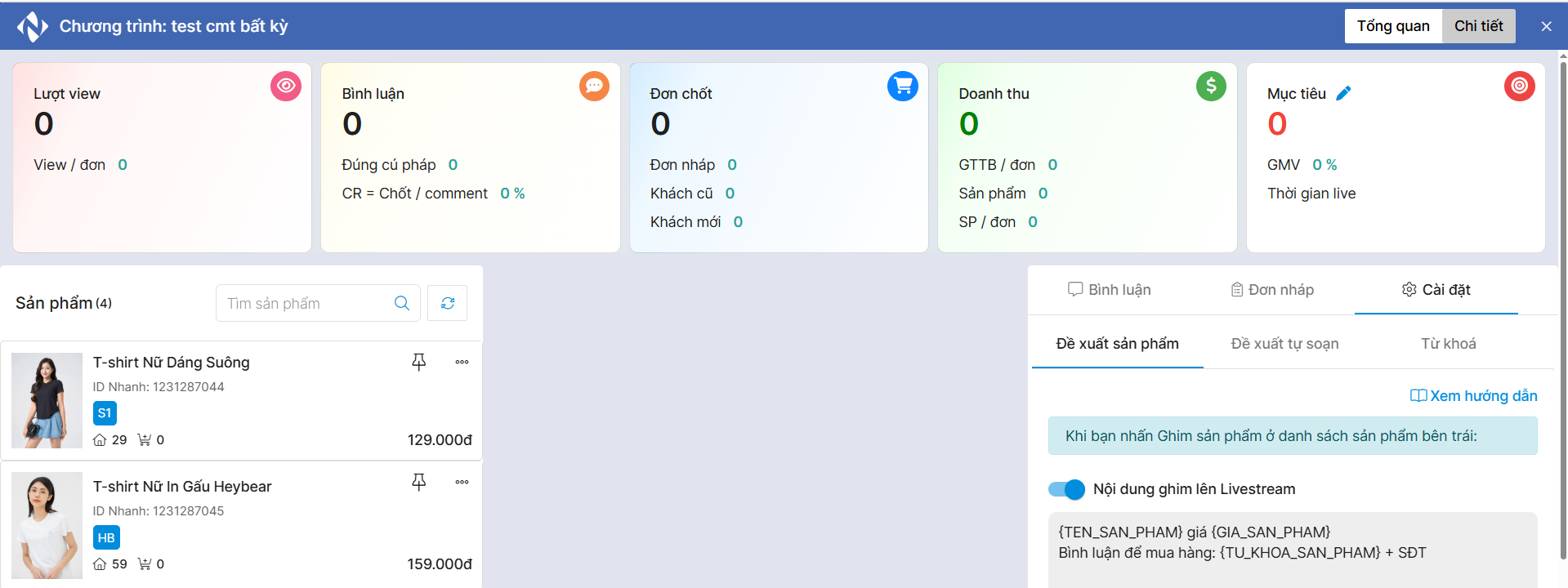Click the View / đơn metric
Screen dimensions: 1568x588
click(x=80, y=165)
